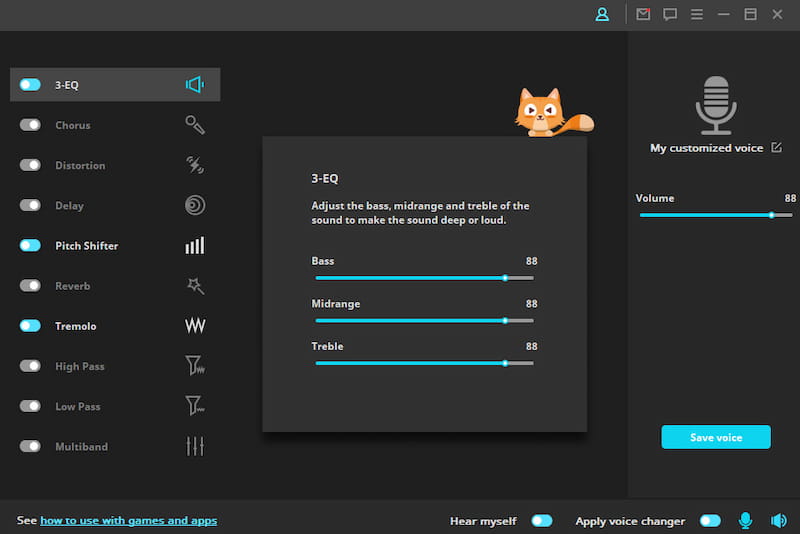Select the Delay effect label
Screen dimensions: 800x534
69,206
